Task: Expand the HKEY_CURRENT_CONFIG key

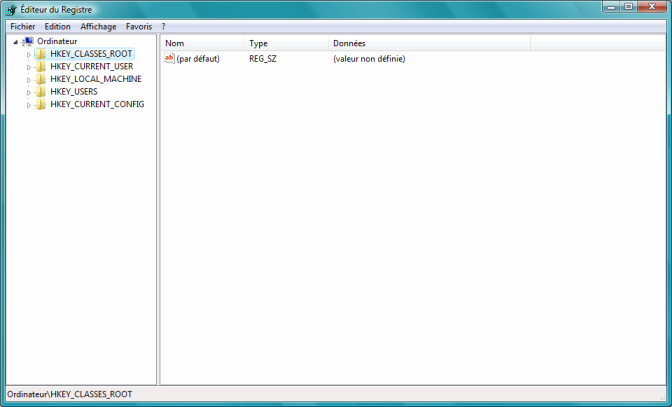Action: point(29,105)
